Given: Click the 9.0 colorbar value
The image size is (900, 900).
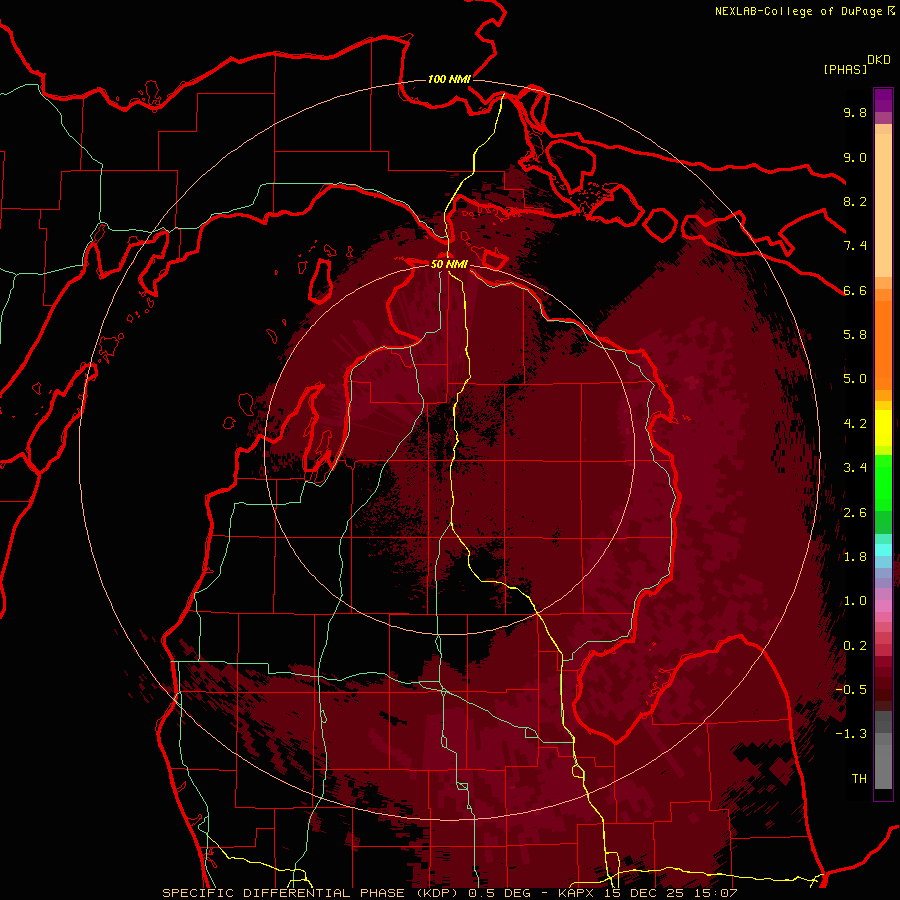Looking at the screenshot, I should 855,157.
